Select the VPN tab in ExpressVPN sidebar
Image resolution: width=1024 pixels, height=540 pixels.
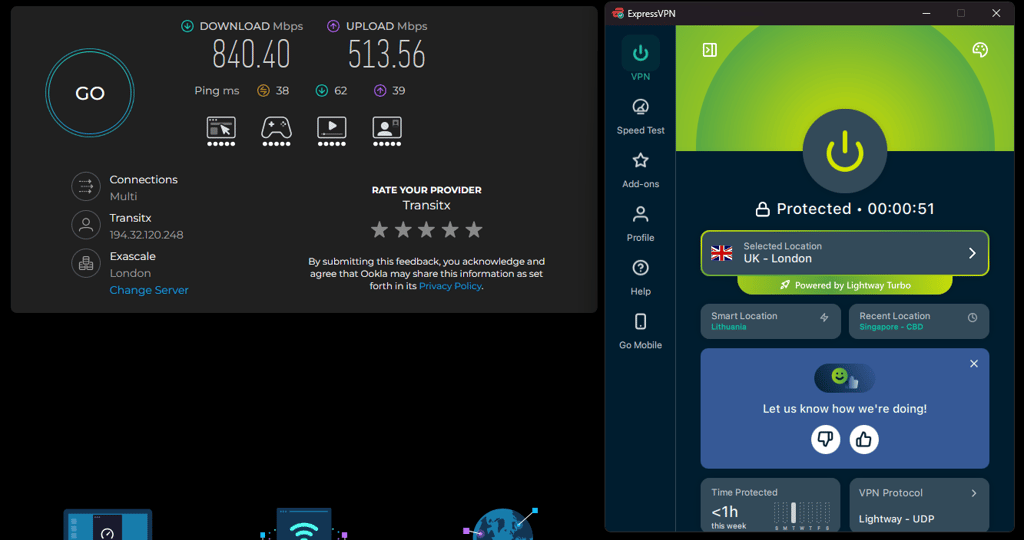(x=640, y=59)
